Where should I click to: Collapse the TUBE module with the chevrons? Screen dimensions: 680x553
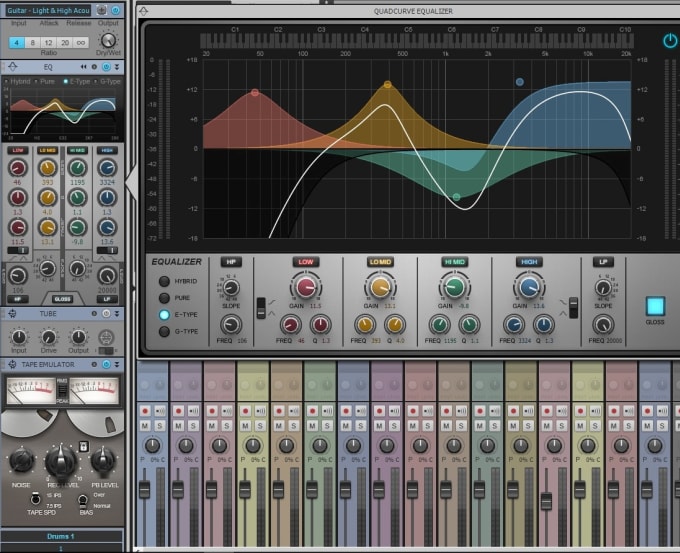tap(117, 313)
